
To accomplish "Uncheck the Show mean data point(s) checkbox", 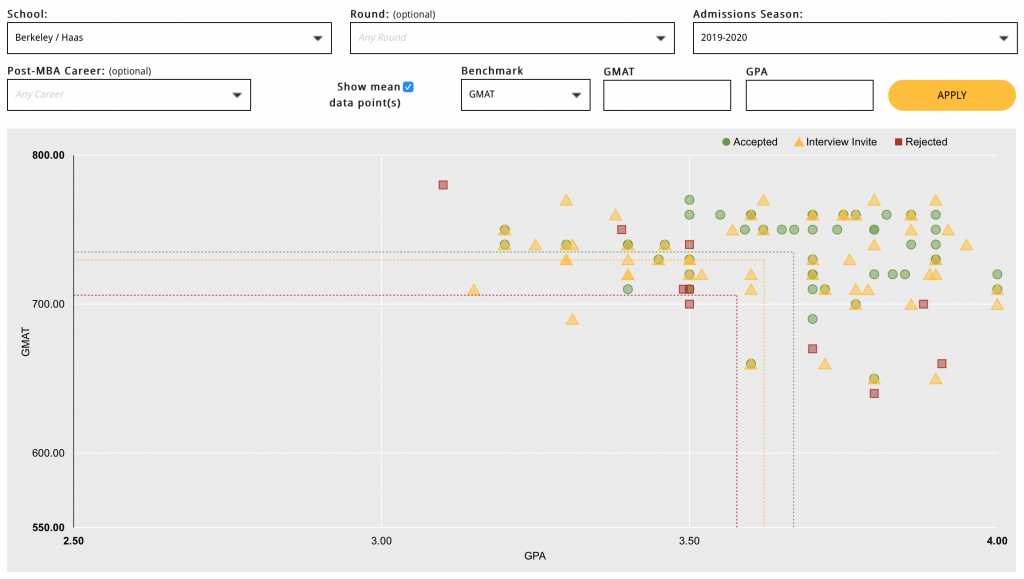I will [x=408, y=87].
